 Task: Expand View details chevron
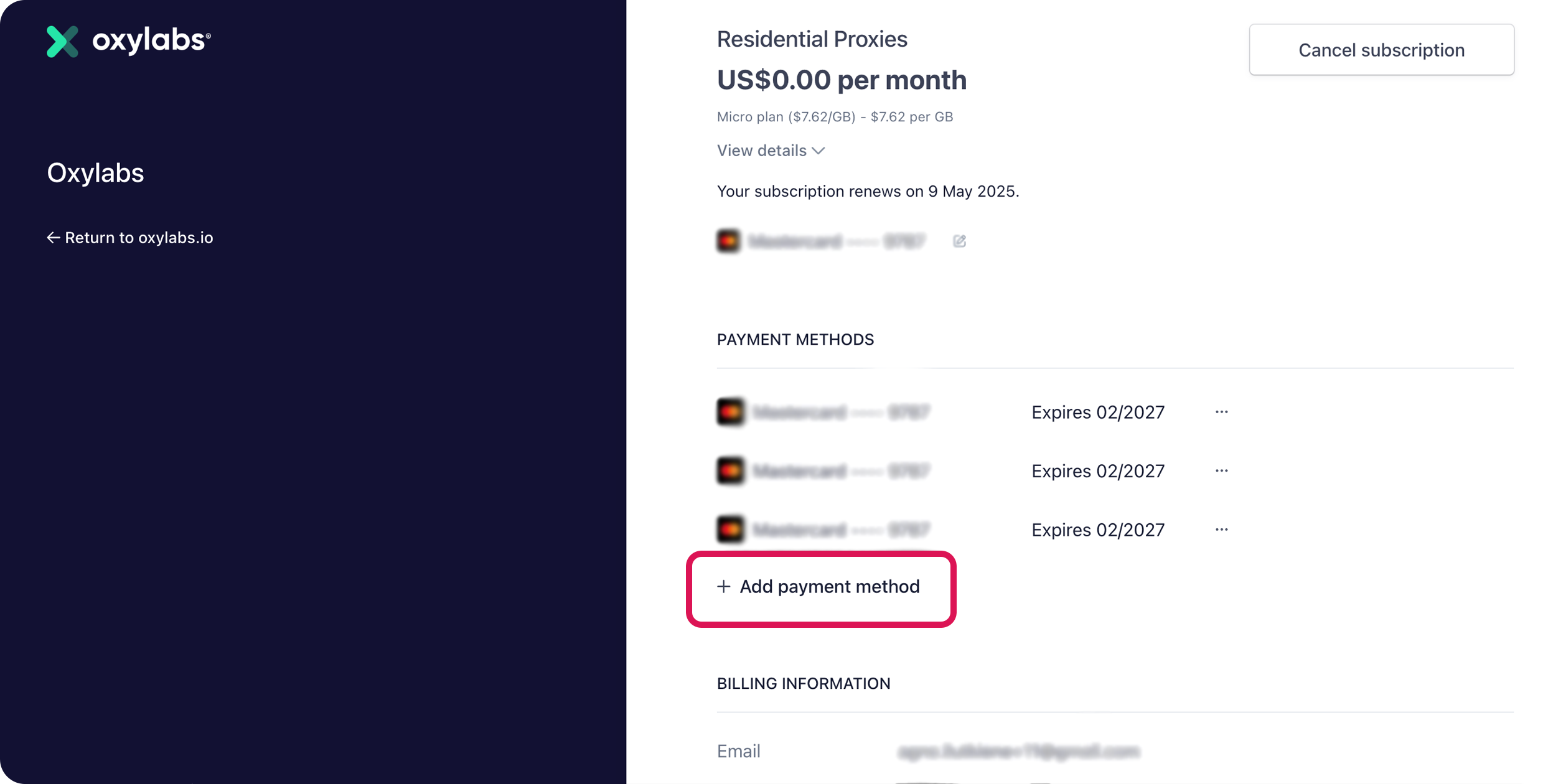tap(818, 151)
